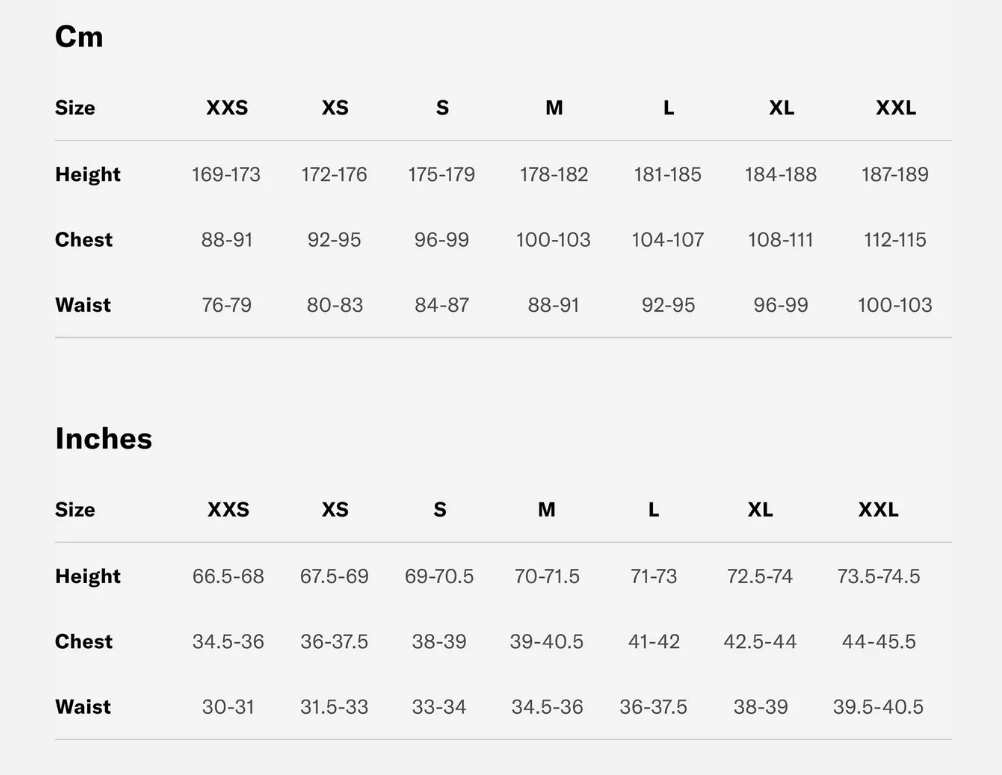Select the 73.5-74.5 height cell
Viewport: 1002px width, 775px height.
879,577
